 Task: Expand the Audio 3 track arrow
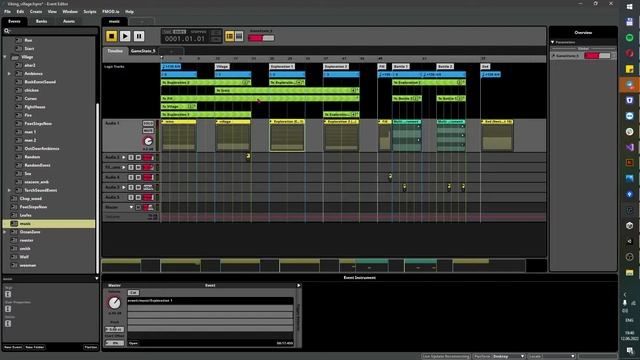click(x=124, y=187)
